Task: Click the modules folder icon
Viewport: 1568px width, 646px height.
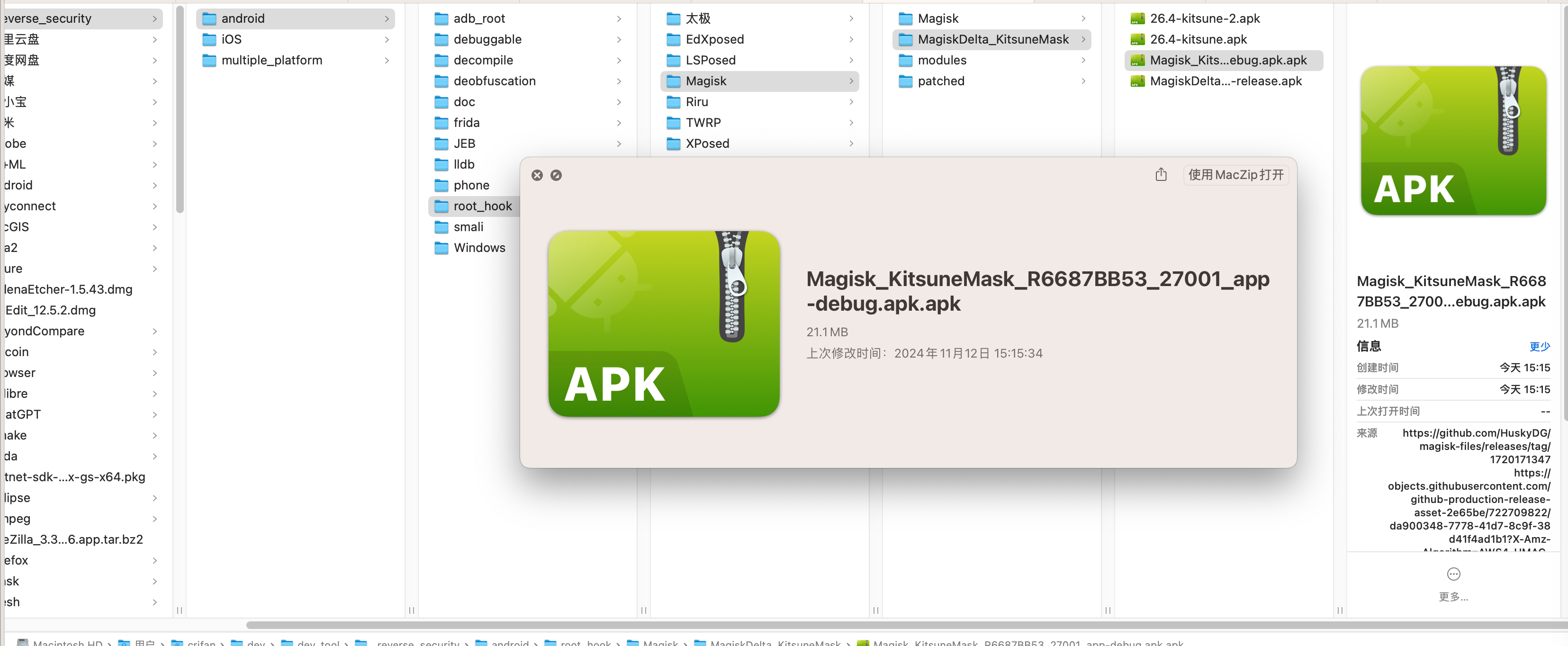Action: pos(906,60)
